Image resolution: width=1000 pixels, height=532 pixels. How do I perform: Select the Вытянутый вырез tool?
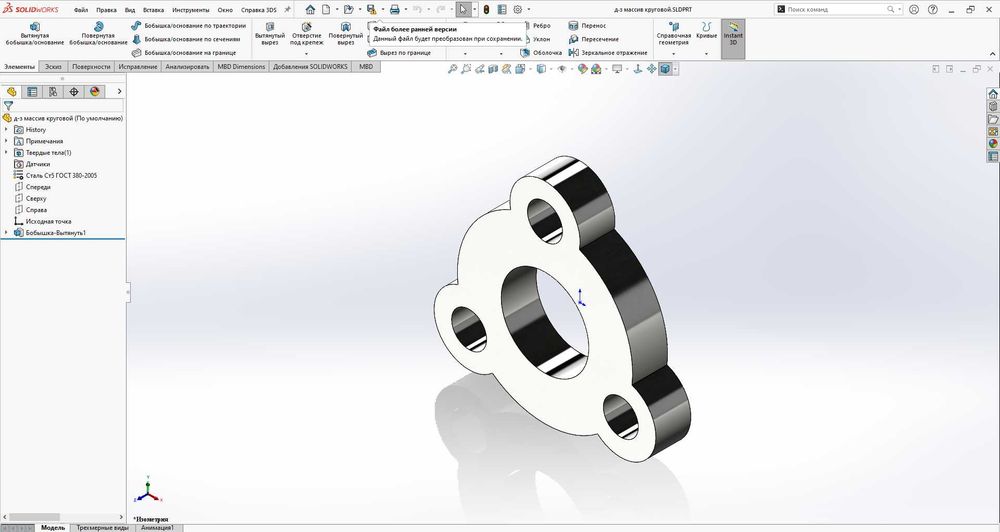[270, 34]
